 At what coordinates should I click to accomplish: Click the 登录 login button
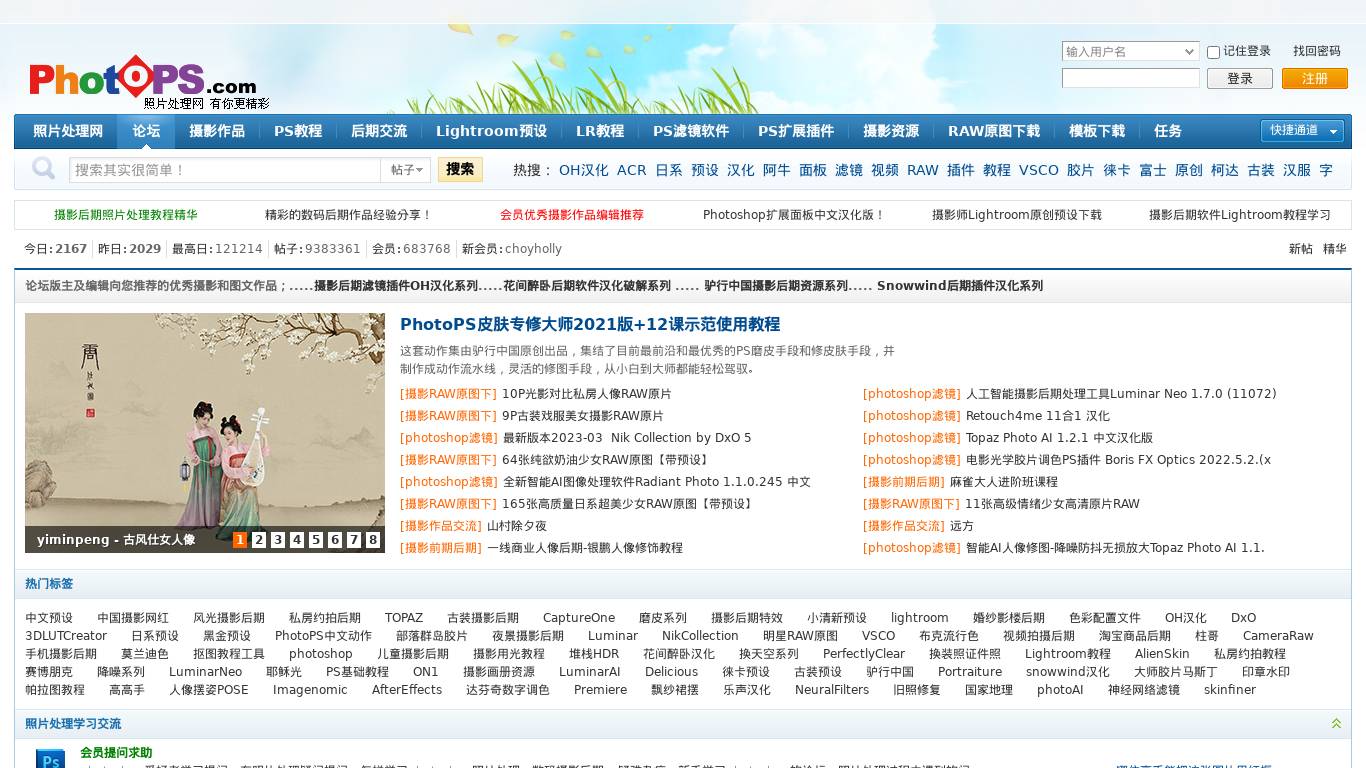(x=1239, y=78)
